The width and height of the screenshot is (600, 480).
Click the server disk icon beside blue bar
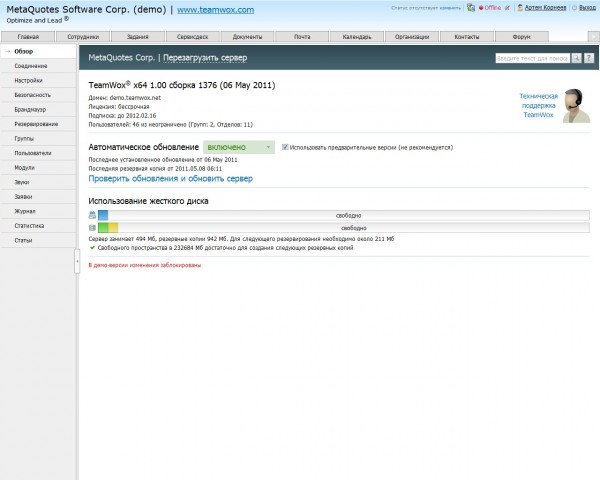coord(92,216)
